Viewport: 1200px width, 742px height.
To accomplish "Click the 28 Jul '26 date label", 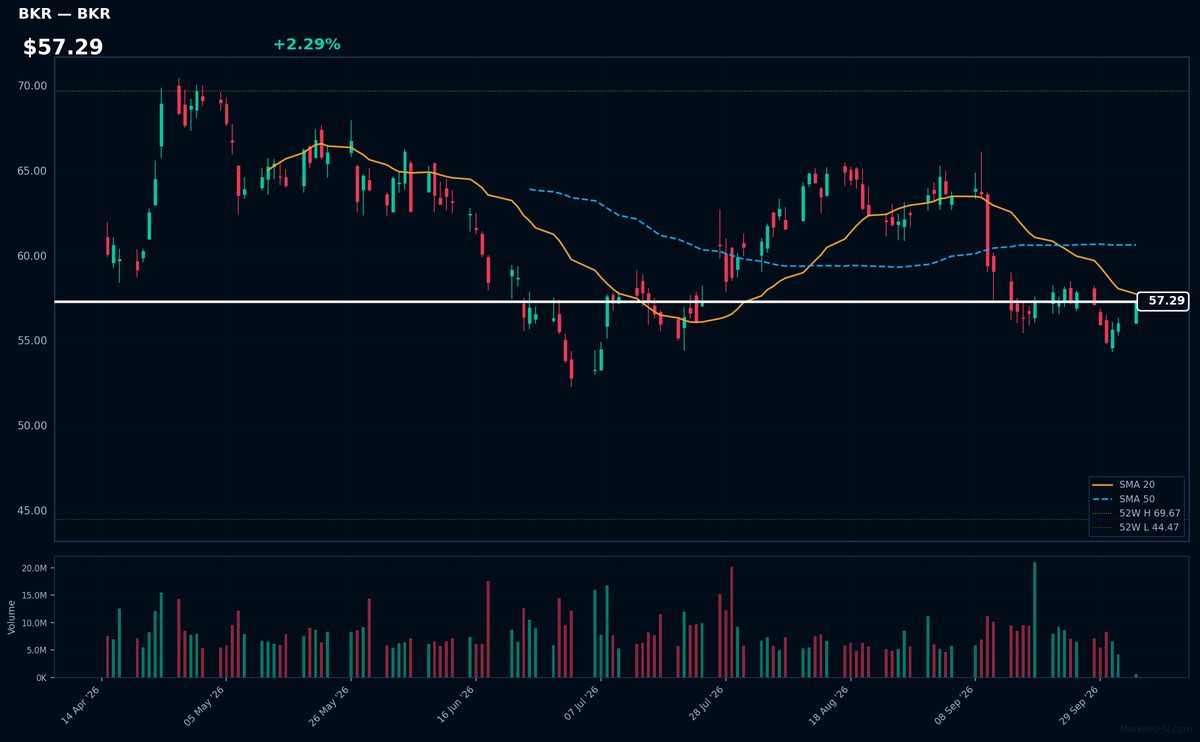I will [706, 705].
